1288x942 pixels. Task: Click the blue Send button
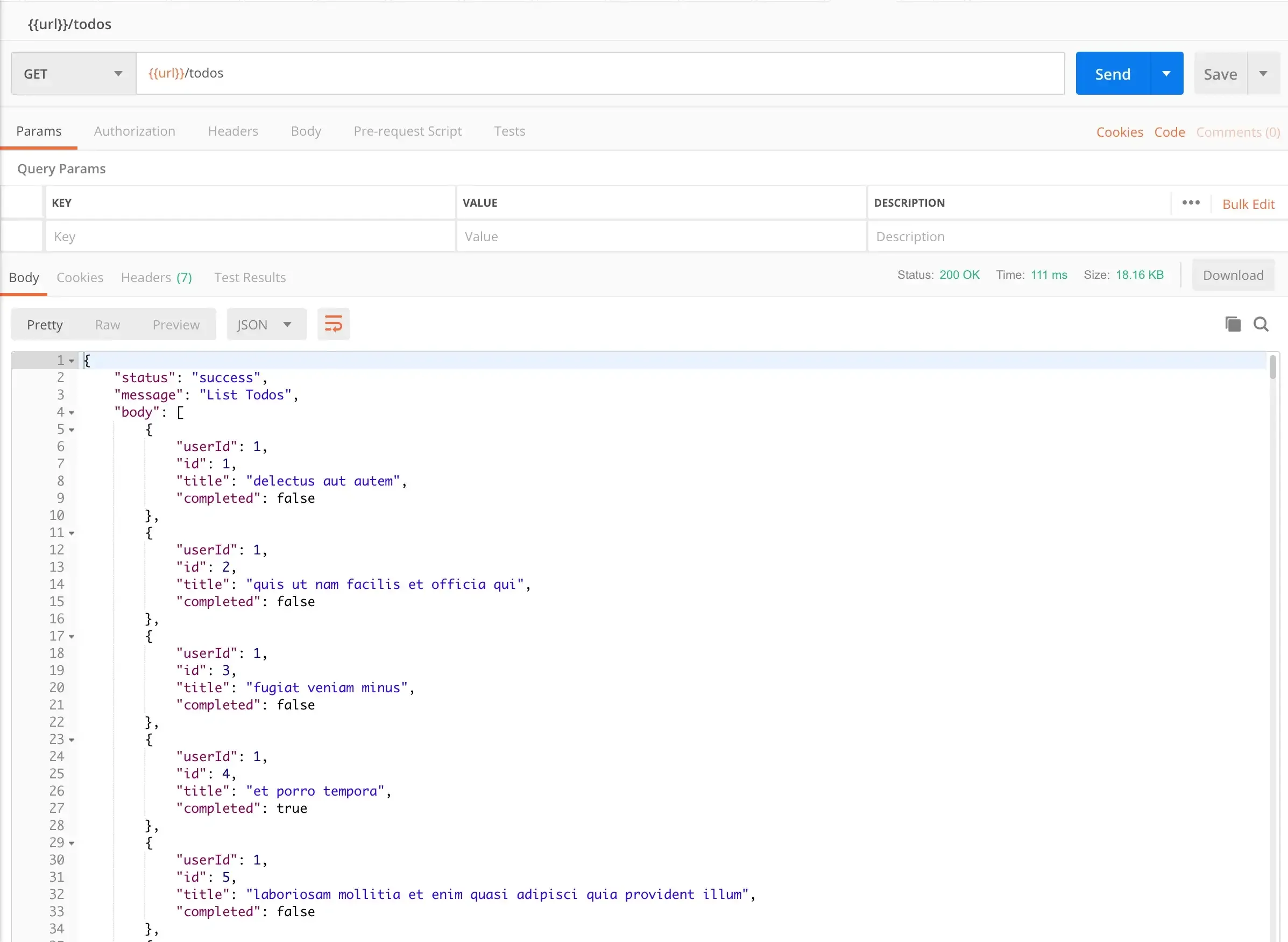pyautogui.click(x=1113, y=74)
